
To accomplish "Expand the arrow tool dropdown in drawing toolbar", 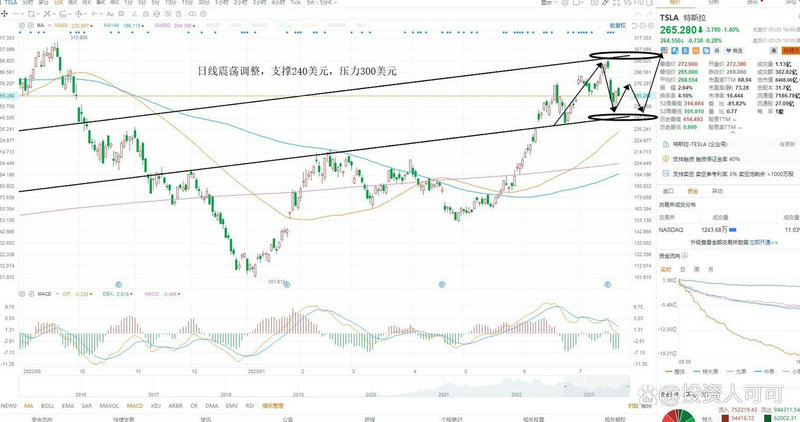I will tap(101, 14).
